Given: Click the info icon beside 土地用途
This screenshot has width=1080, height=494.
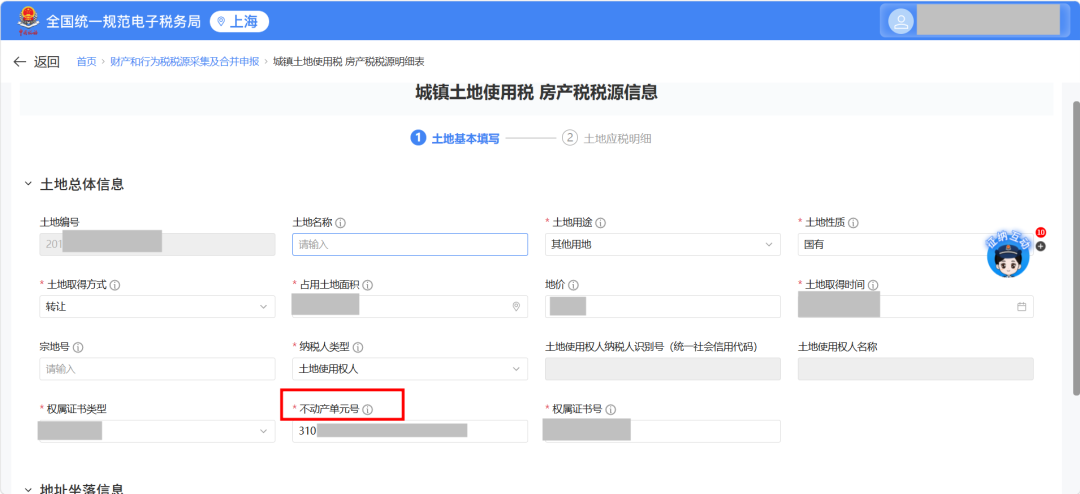Looking at the screenshot, I should pyautogui.click(x=600, y=223).
